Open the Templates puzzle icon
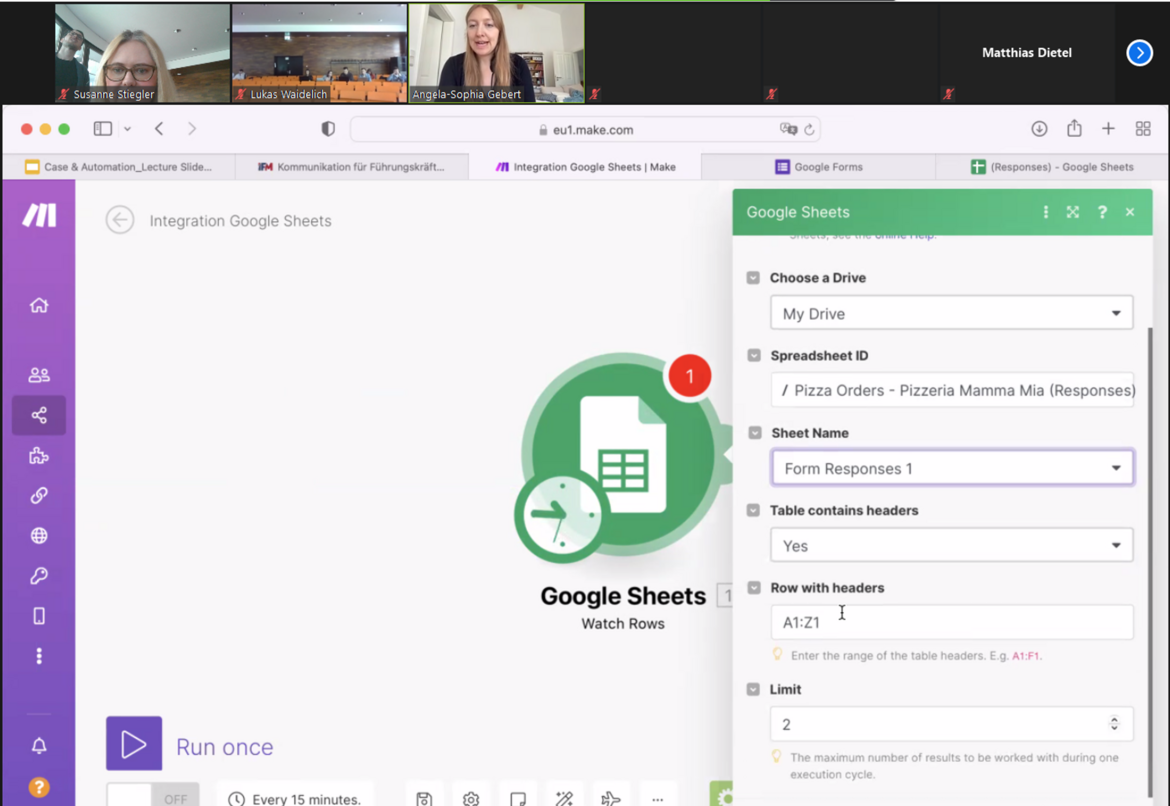This screenshot has width=1170, height=806. point(39,456)
